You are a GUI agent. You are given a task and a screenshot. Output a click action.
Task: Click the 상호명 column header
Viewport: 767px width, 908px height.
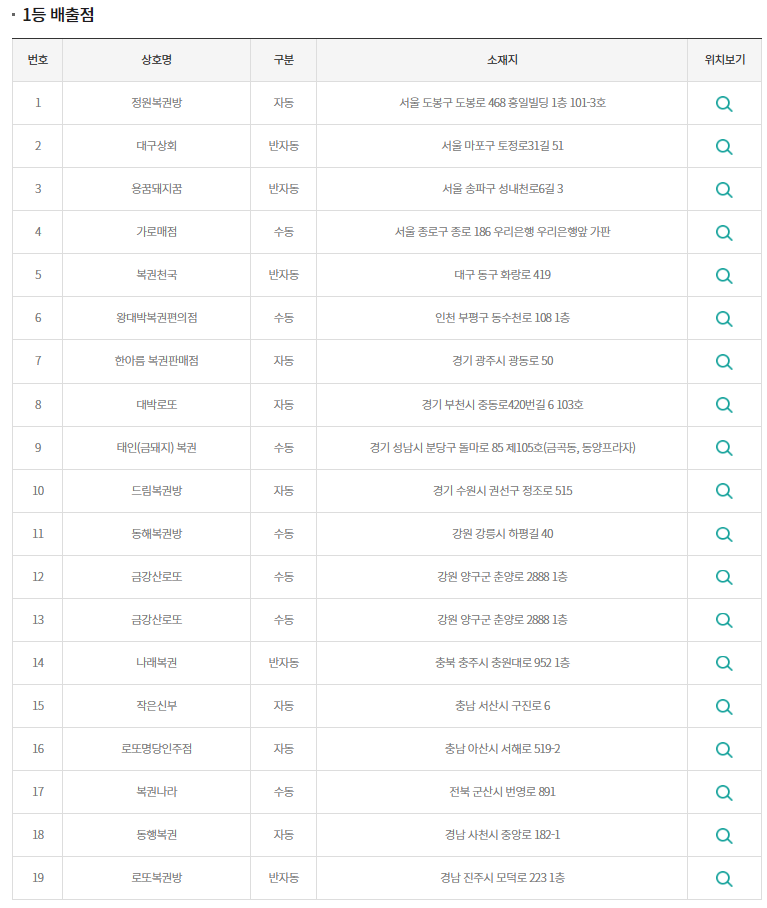(x=156, y=60)
